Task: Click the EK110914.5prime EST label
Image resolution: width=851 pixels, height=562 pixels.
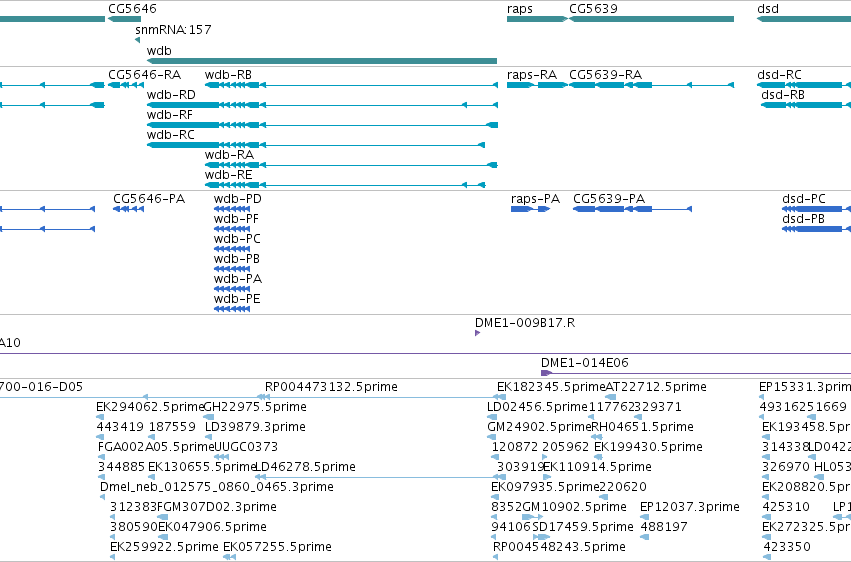Action: [x=597, y=468]
